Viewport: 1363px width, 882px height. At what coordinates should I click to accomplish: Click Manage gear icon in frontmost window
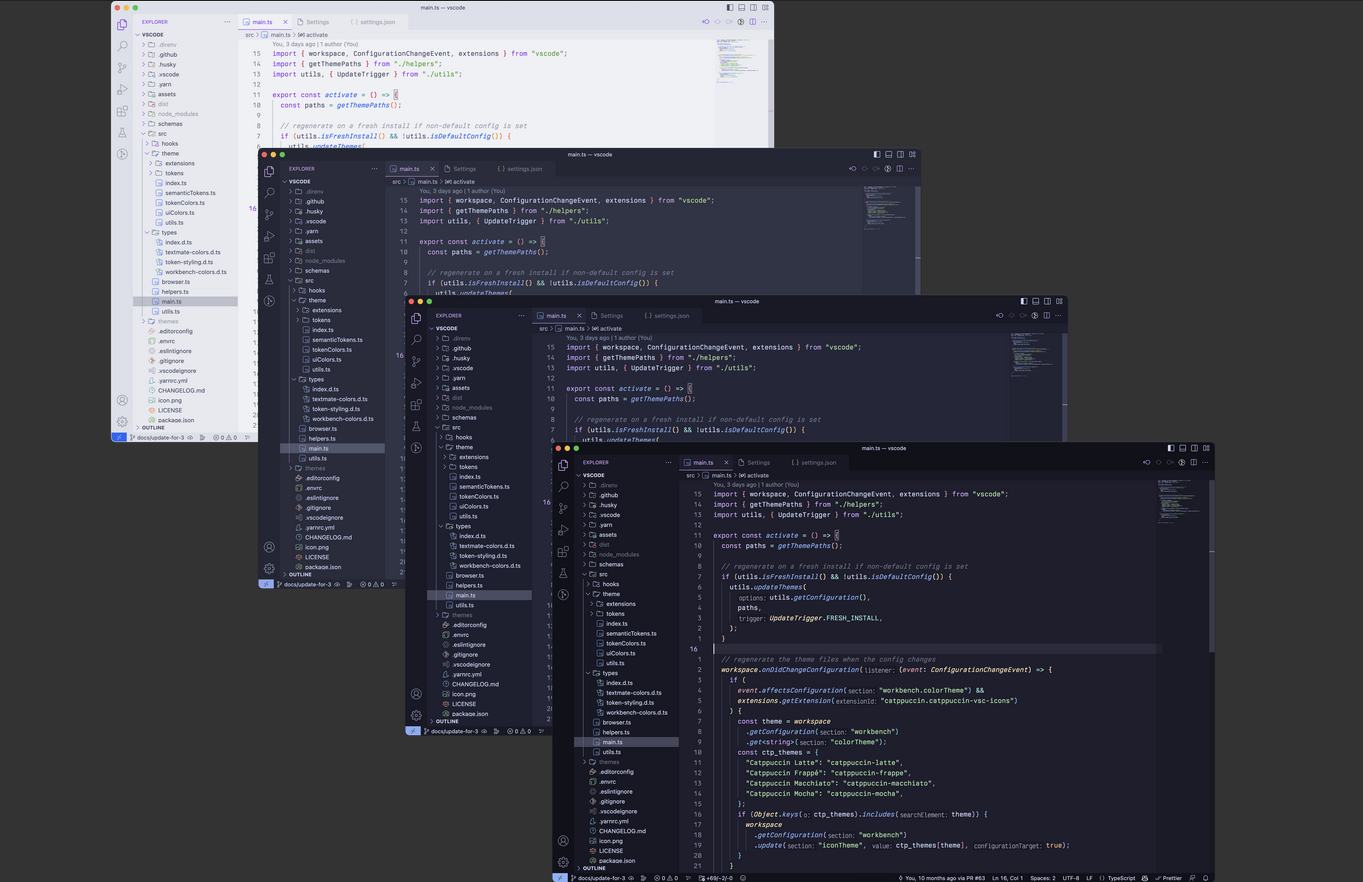coord(564,862)
